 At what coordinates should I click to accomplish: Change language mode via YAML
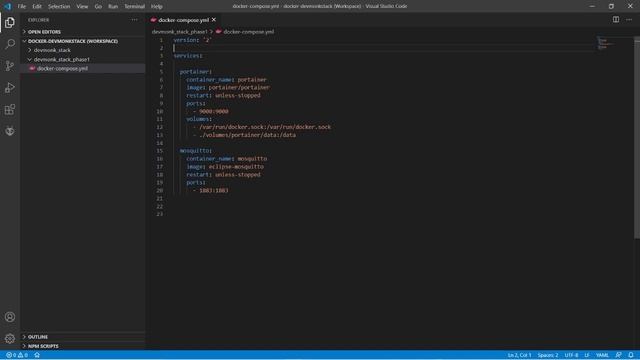(602, 355)
